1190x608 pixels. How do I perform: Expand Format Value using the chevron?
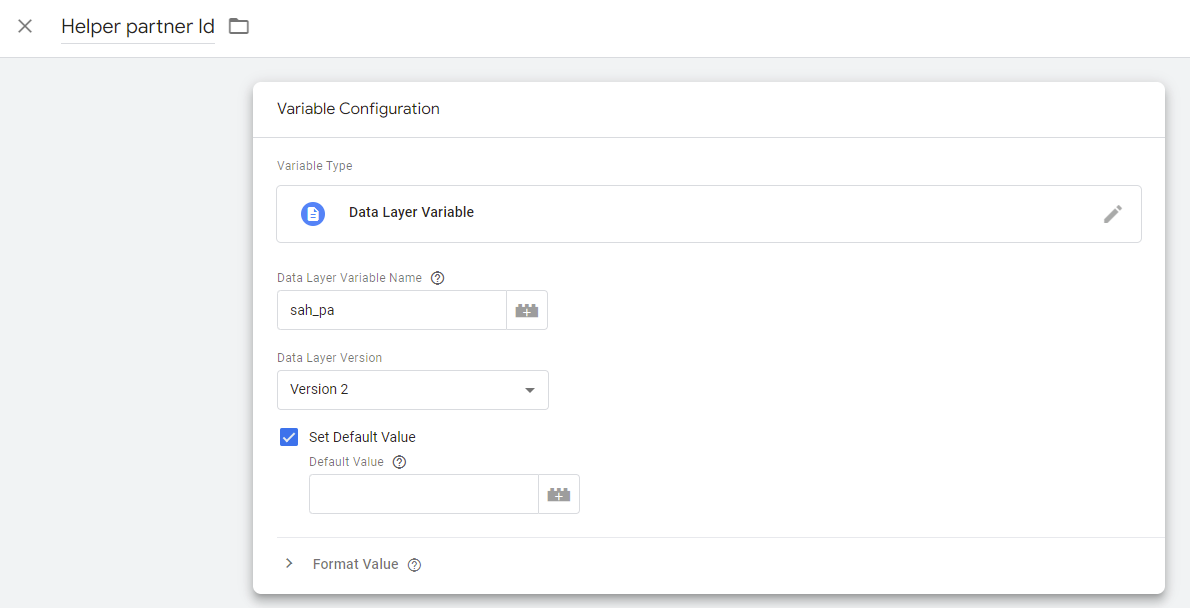(x=289, y=564)
